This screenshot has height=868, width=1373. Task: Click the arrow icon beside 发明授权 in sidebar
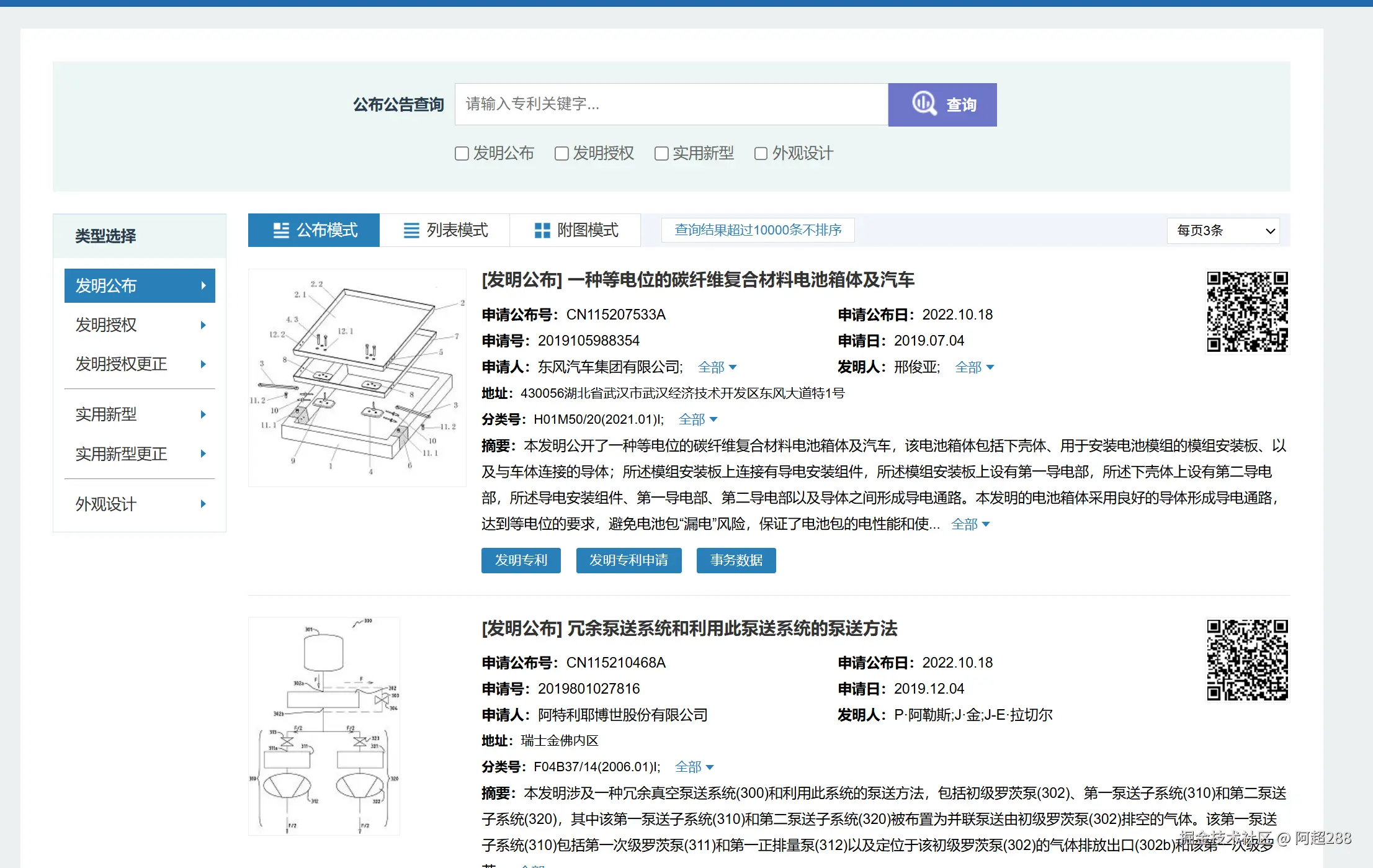[x=203, y=325]
